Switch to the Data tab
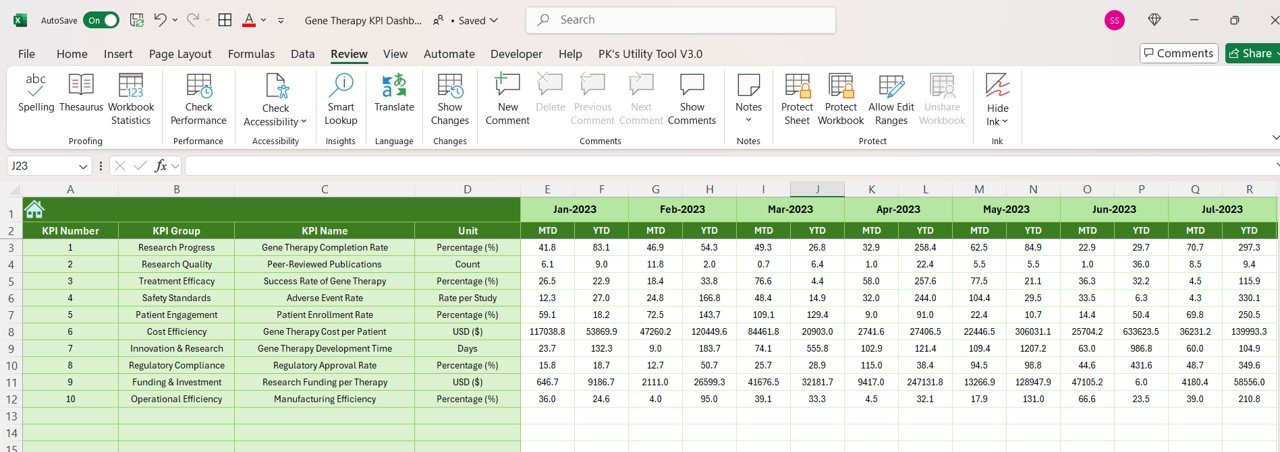 click(x=303, y=54)
